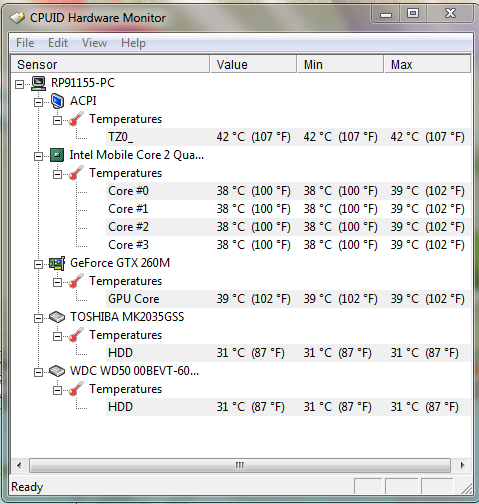Click the WDC WD50 hard drive icon
The image size is (479, 504).
click(x=57, y=371)
